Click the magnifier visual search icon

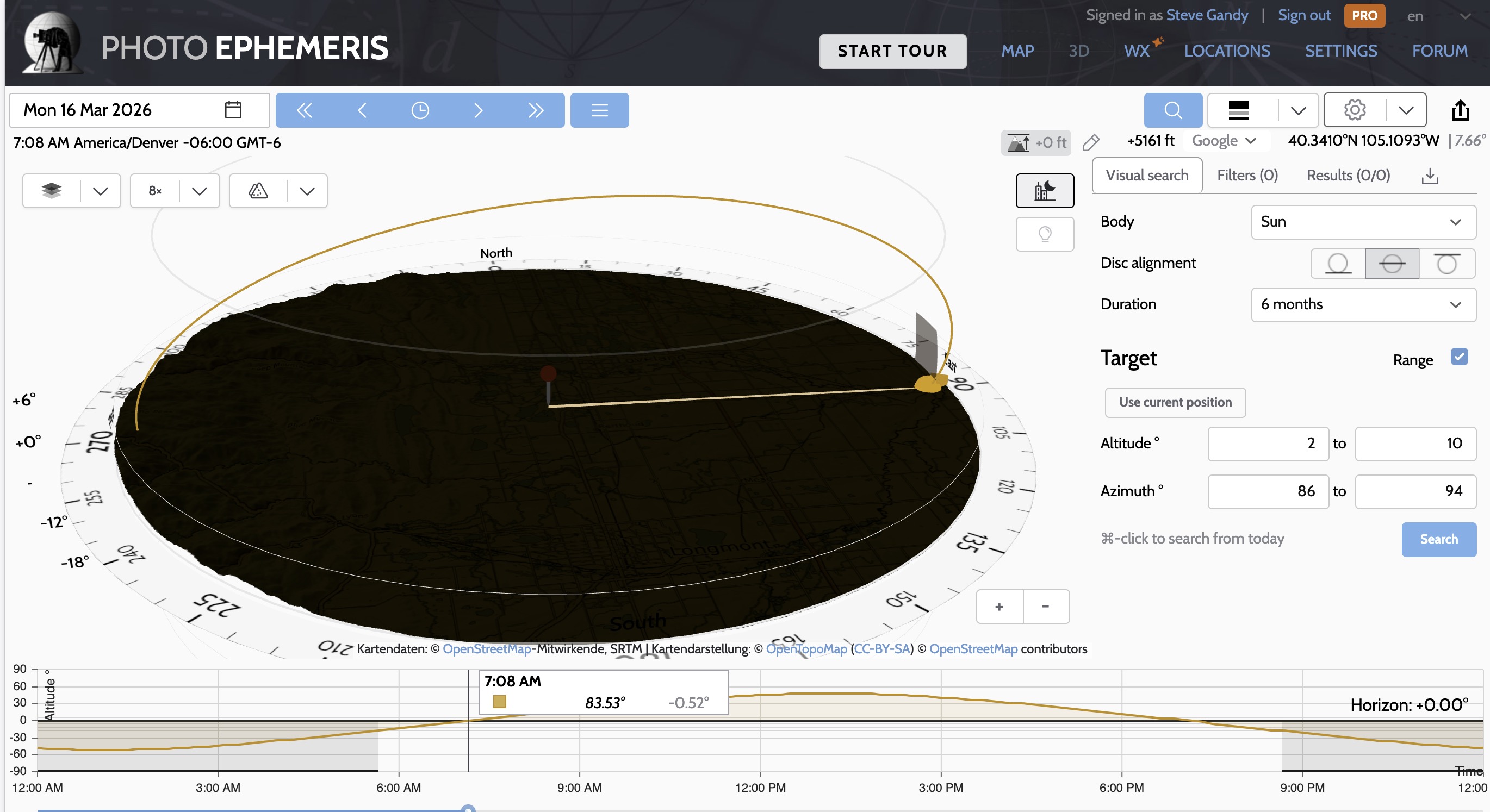[x=1172, y=110]
